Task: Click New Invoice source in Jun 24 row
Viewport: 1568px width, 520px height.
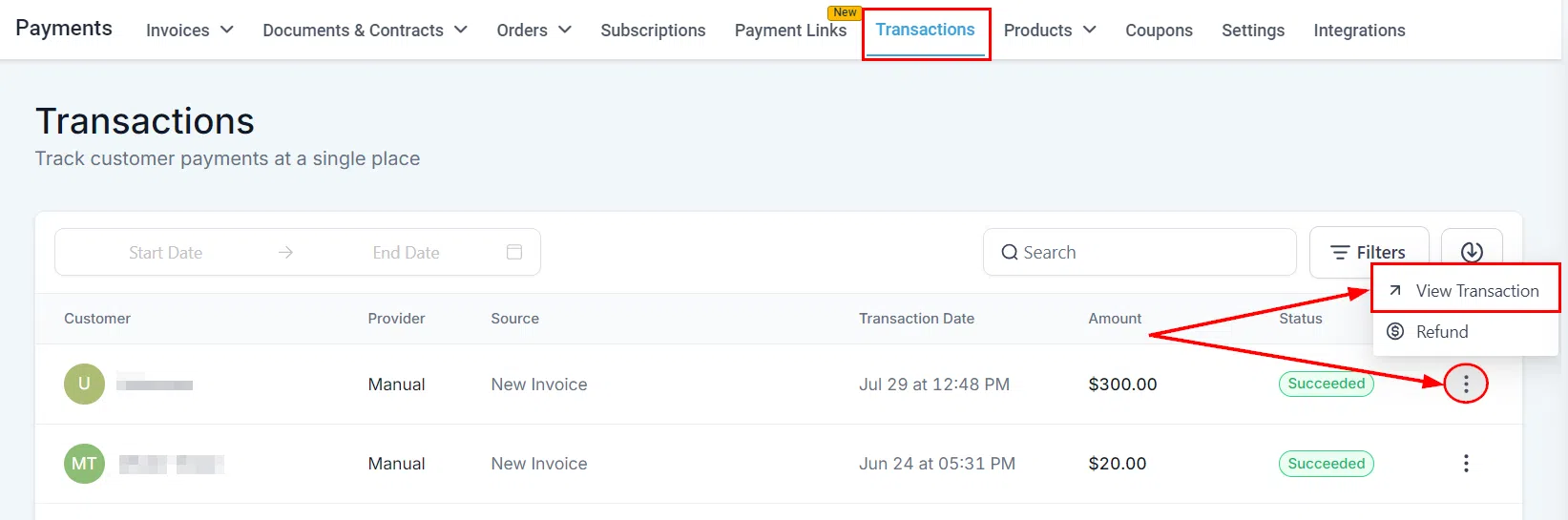Action: coord(539,464)
